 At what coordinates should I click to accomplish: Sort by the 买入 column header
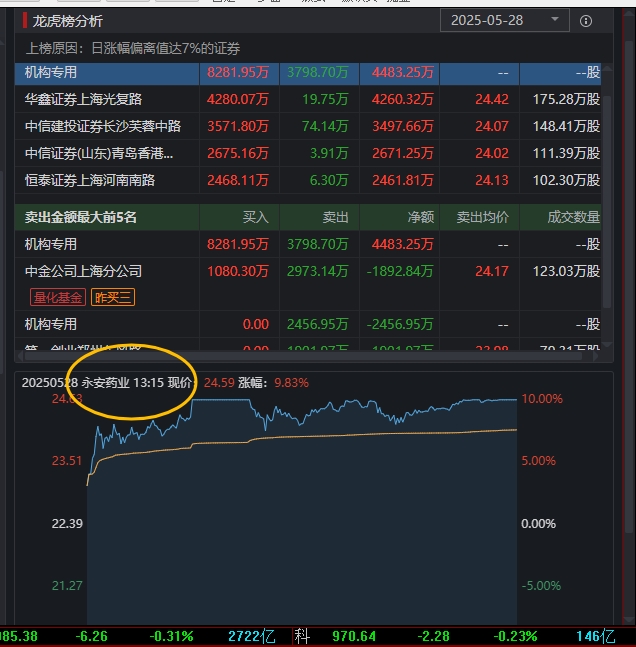coord(255,217)
